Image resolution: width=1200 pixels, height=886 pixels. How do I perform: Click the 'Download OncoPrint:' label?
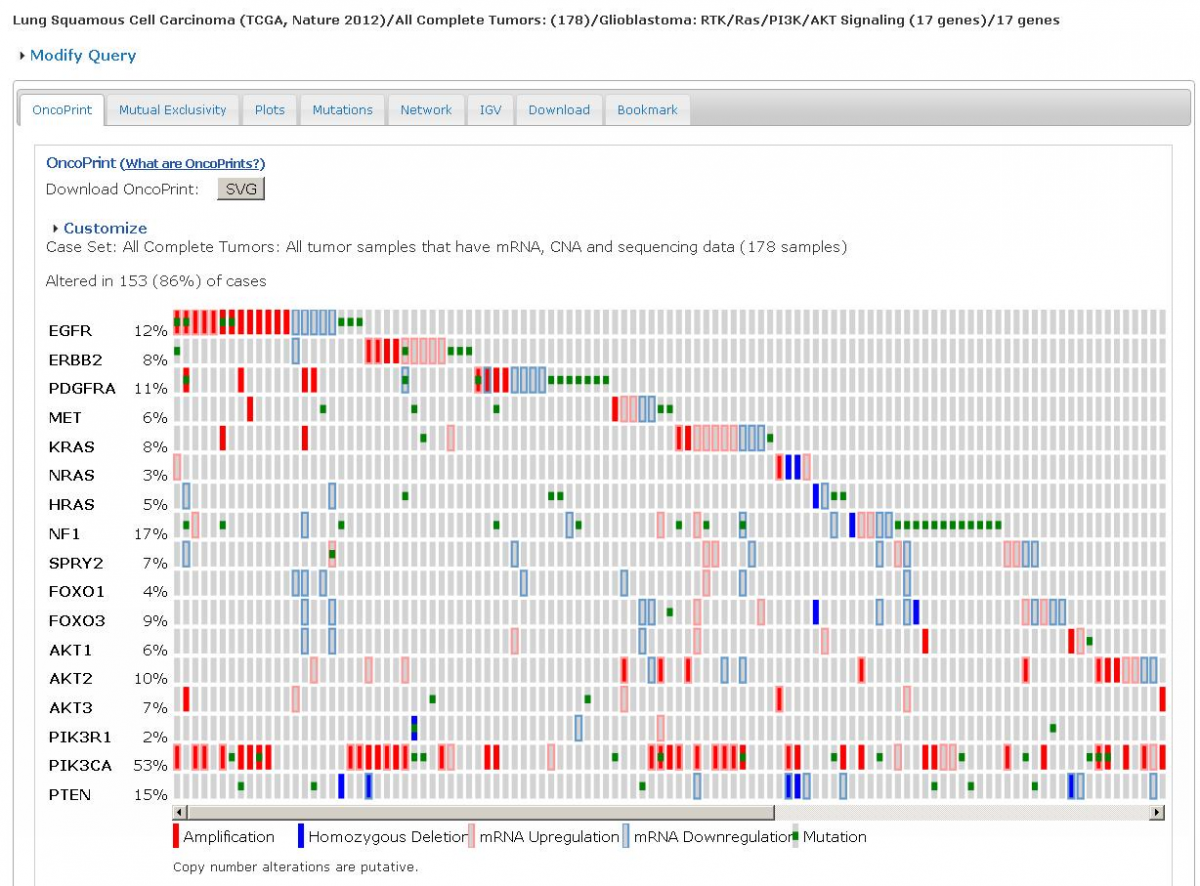(123, 189)
